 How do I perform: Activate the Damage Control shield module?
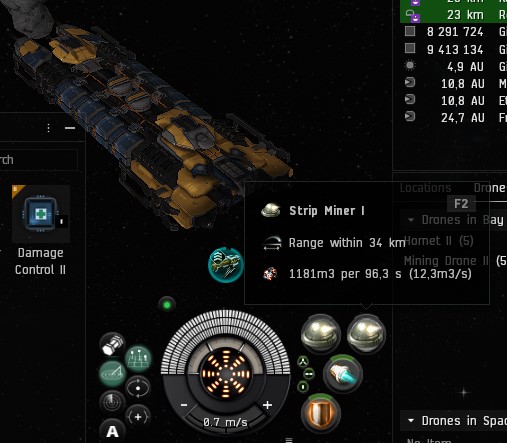pos(321,413)
